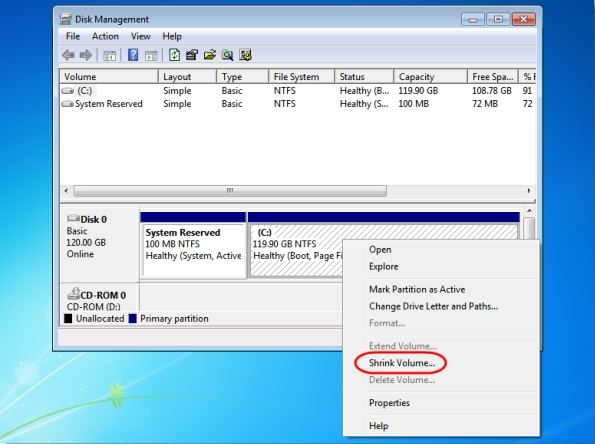
Task: Click the Refresh toolbar icon
Action: click(x=174, y=55)
